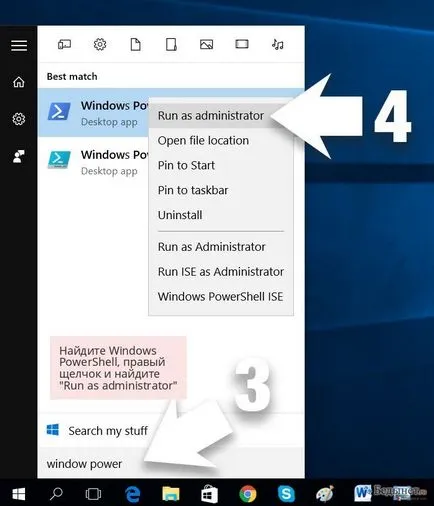Open Task View on taskbar
434x506 pixels.
(x=93, y=494)
